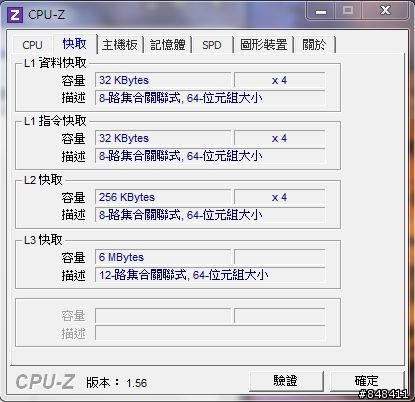Viewport: 415px width, 402px height.
Task: Click L3 快取 capacity field 6 MBytes
Action: (x=163, y=257)
